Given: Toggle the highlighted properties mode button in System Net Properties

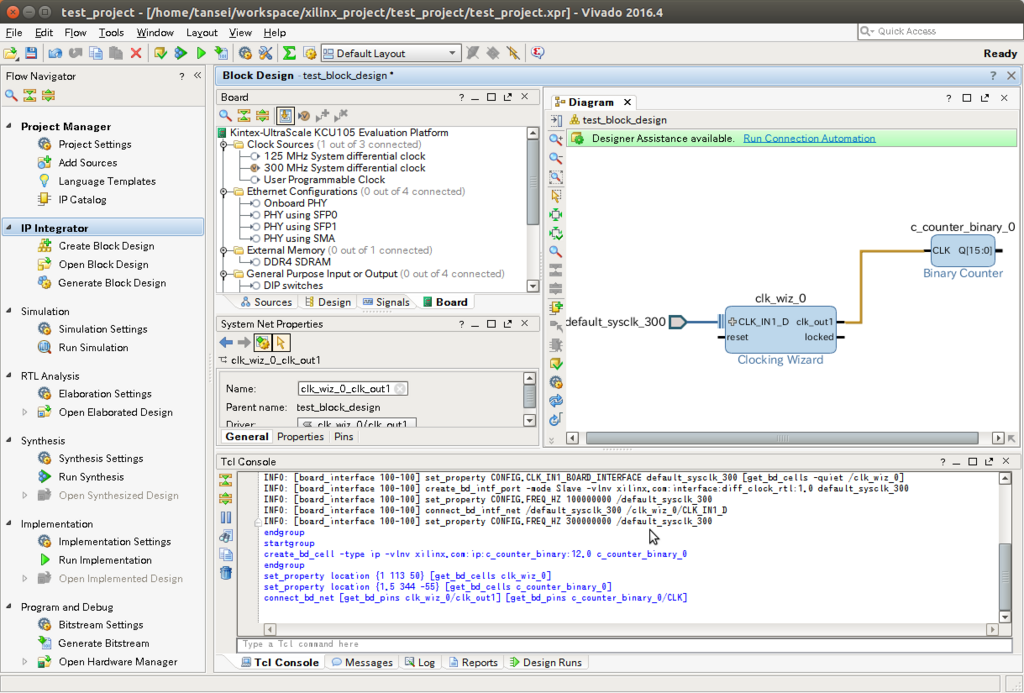Looking at the screenshot, I should coord(263,342).
